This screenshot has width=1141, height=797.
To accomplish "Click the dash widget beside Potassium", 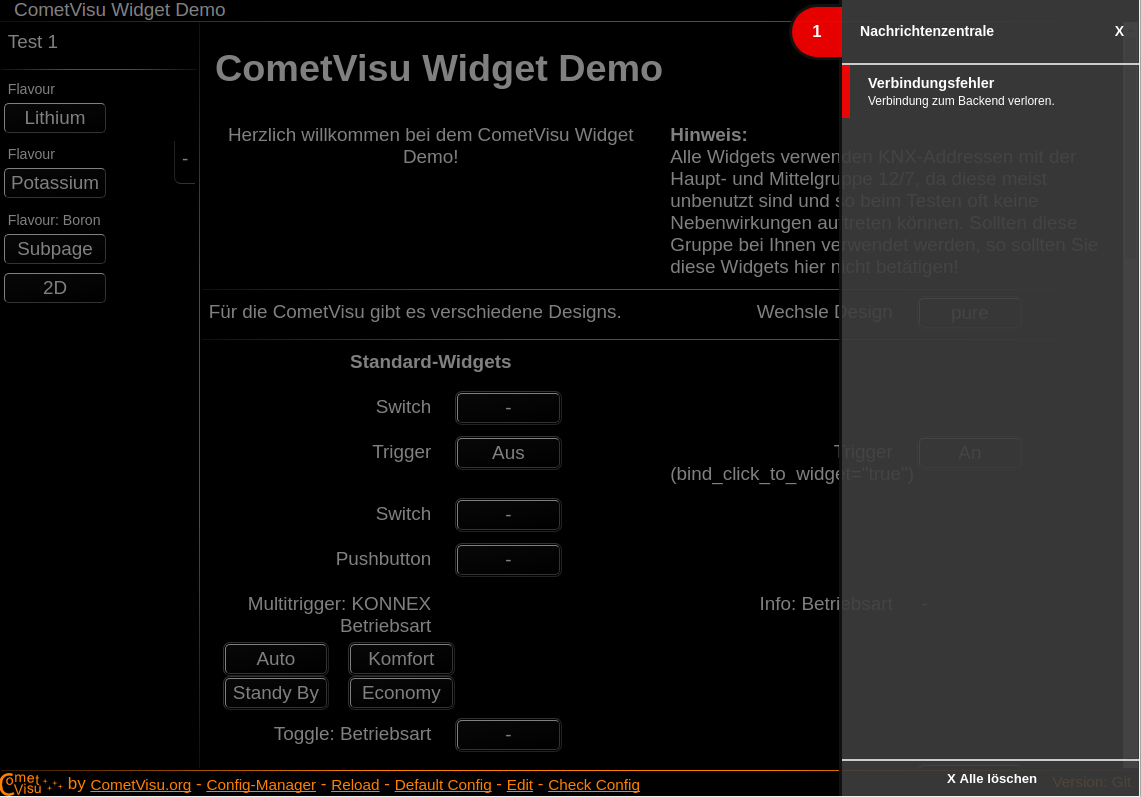I will 185,159.
